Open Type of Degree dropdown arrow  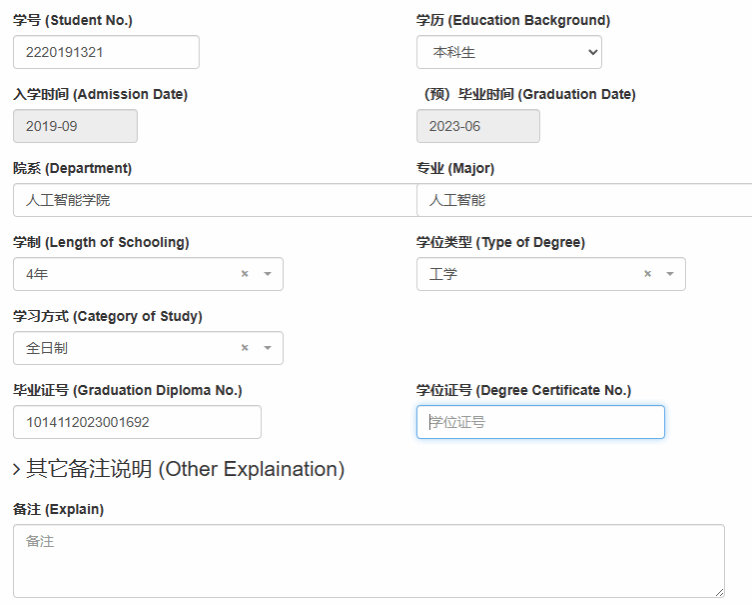tap(670, 274)
